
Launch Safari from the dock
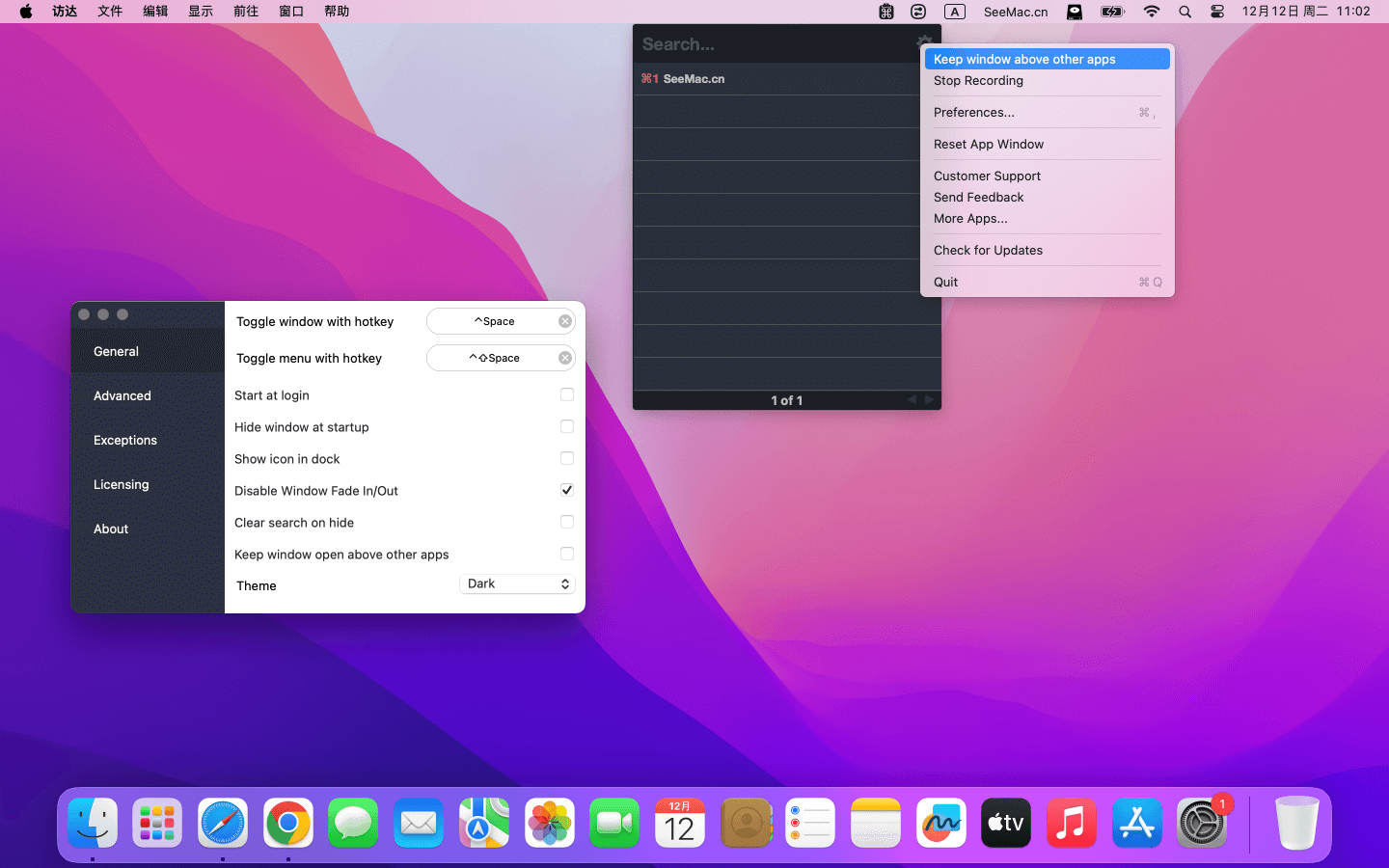[223, 824]
